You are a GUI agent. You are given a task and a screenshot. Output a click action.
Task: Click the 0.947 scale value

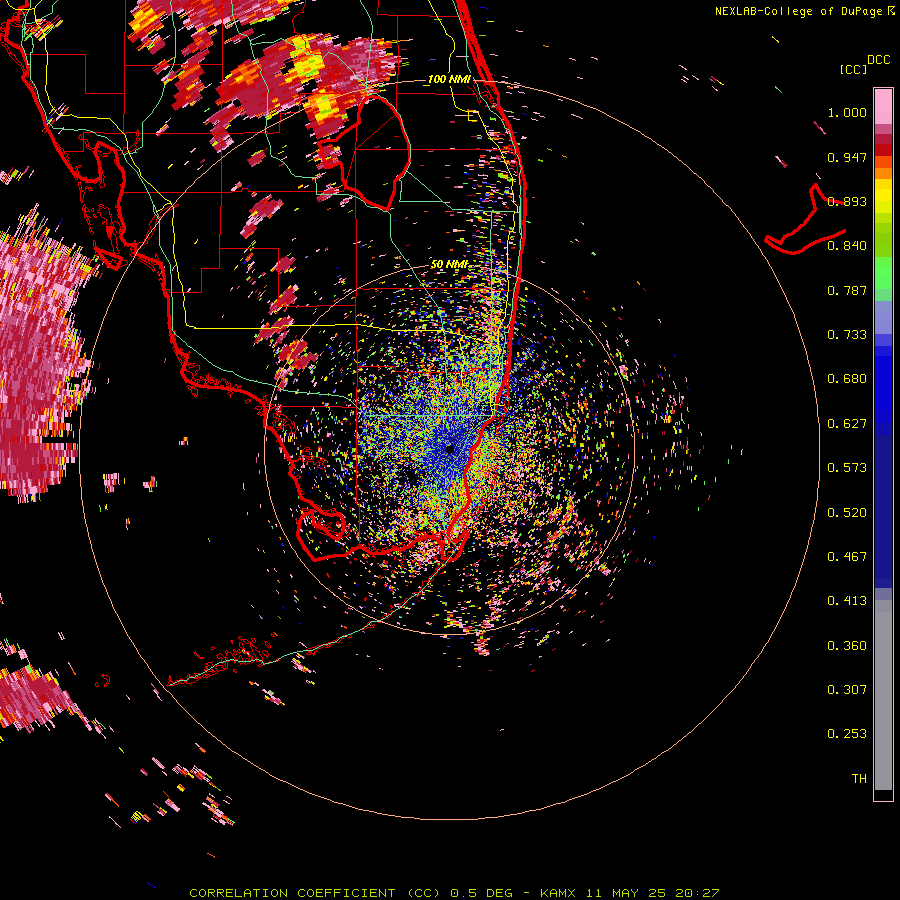point(847,157)
